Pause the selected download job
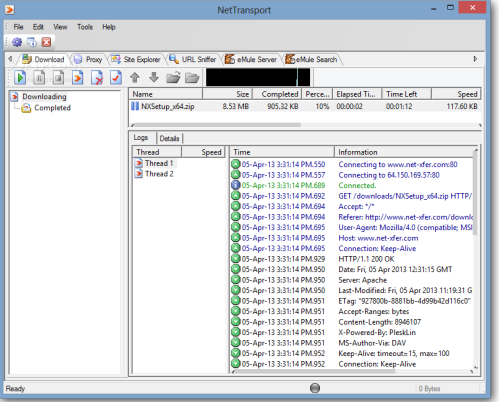 [x=39, y=78]
